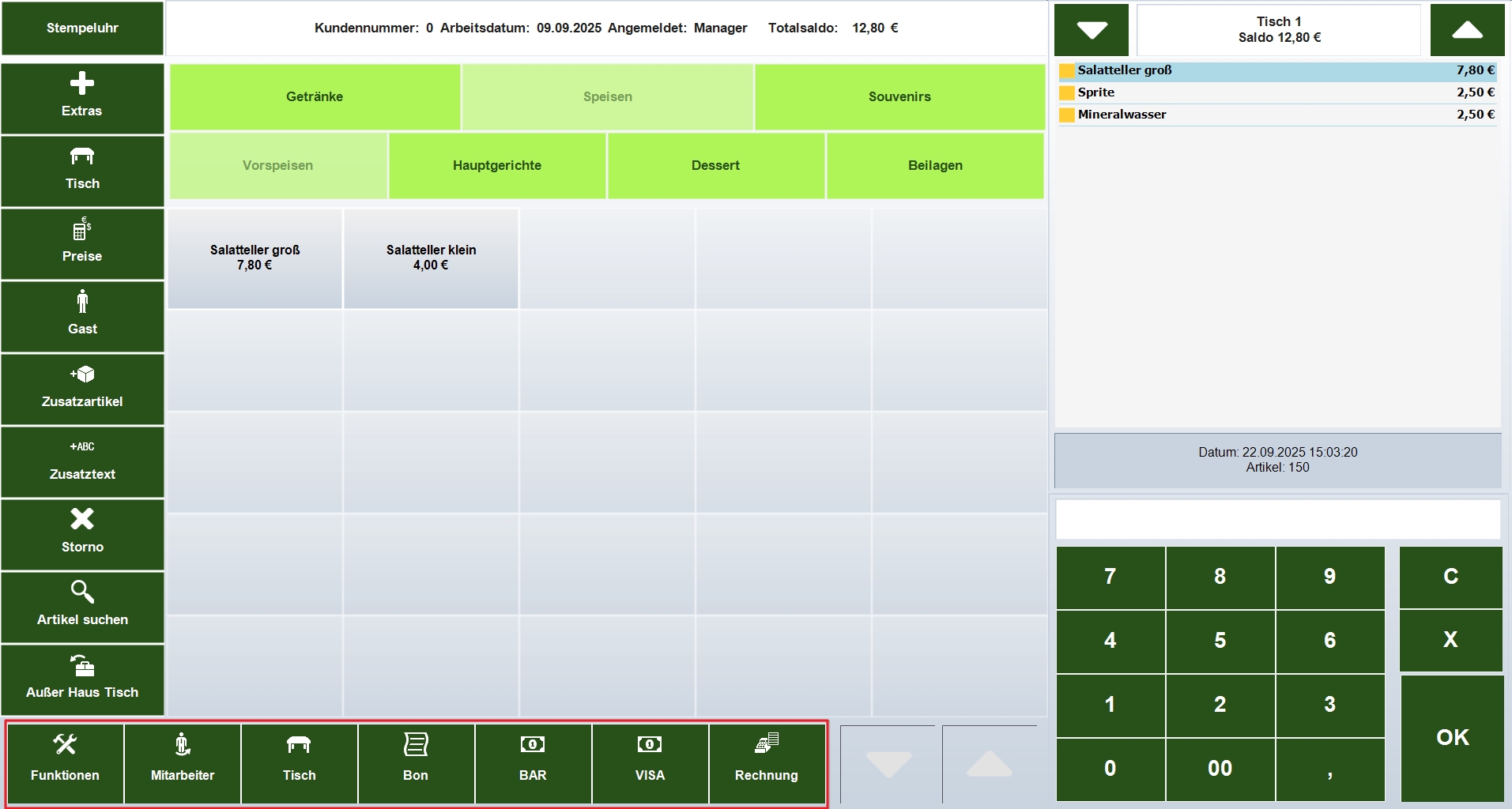This screenshot has height=809, width=1512.
Task: Select Außer Haus Tisch takeaway icon
Action: tap(82, 665)
